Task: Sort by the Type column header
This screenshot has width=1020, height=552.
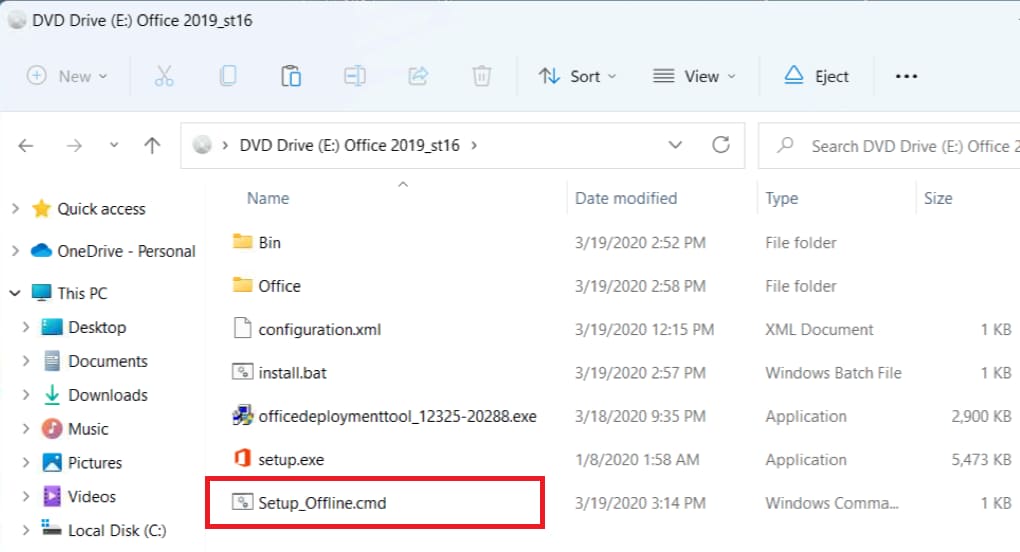Action: pos(781,198)
